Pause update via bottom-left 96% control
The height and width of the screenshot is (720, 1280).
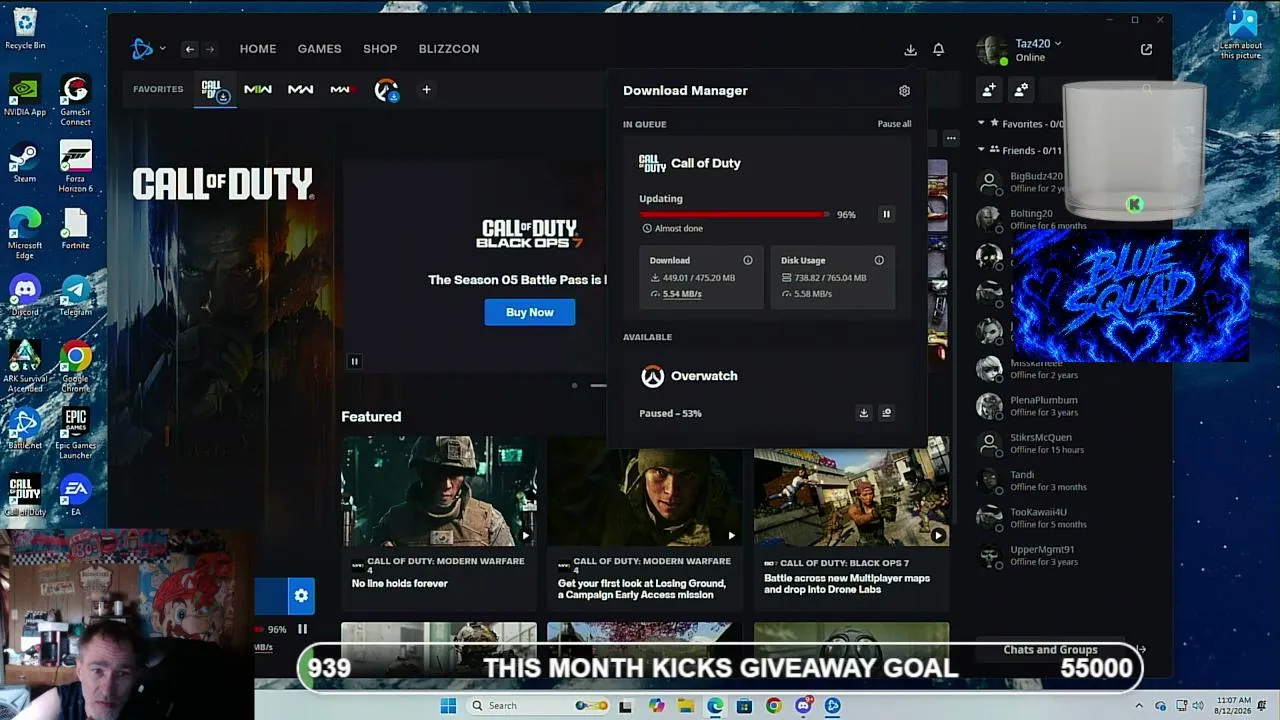point(302,629)
